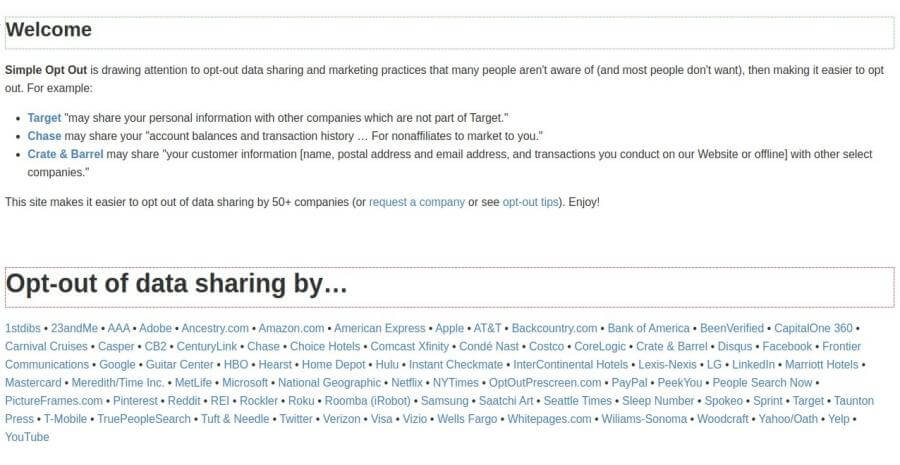
Task: Open the Roomba (iRobot) link
Action: [x=367, y=401]
